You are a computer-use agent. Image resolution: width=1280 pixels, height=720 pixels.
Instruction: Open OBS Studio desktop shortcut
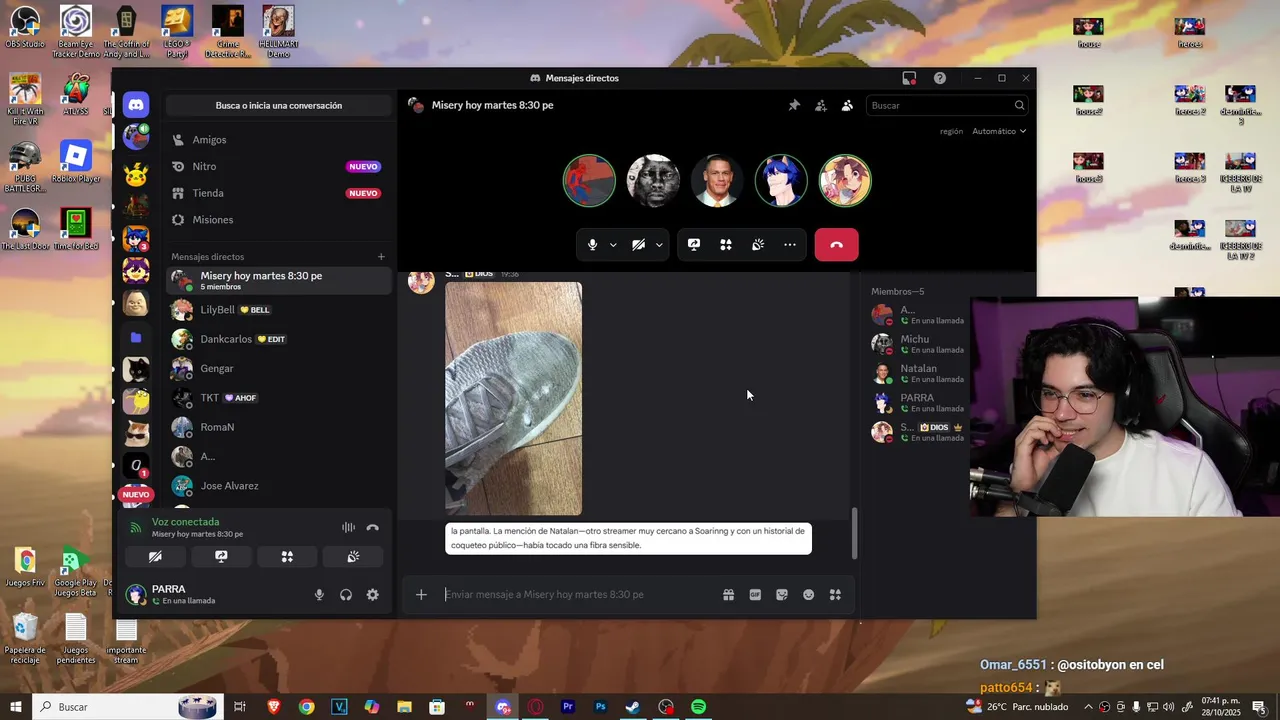point(24,28)
